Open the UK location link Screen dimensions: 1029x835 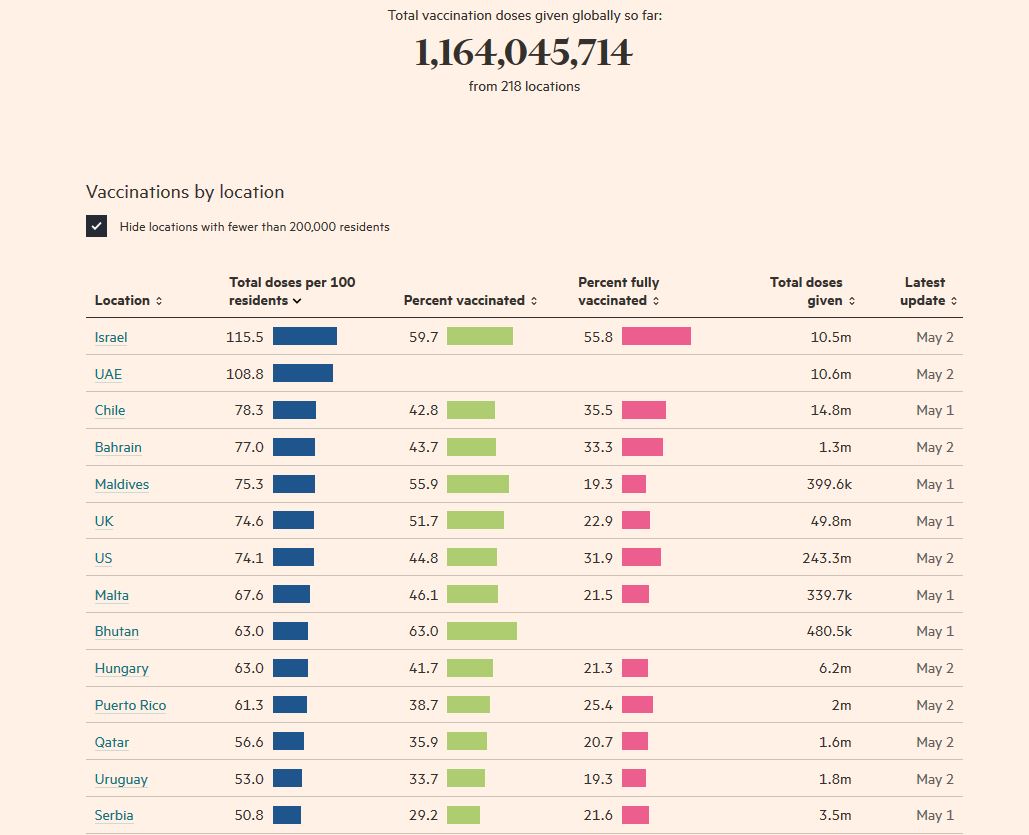tap(104, 521)
